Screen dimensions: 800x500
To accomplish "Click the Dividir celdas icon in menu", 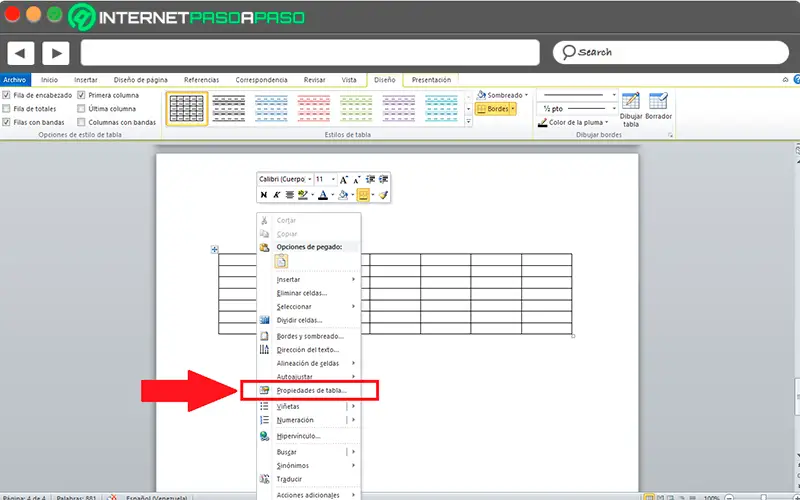I will [x=264, y=320].
